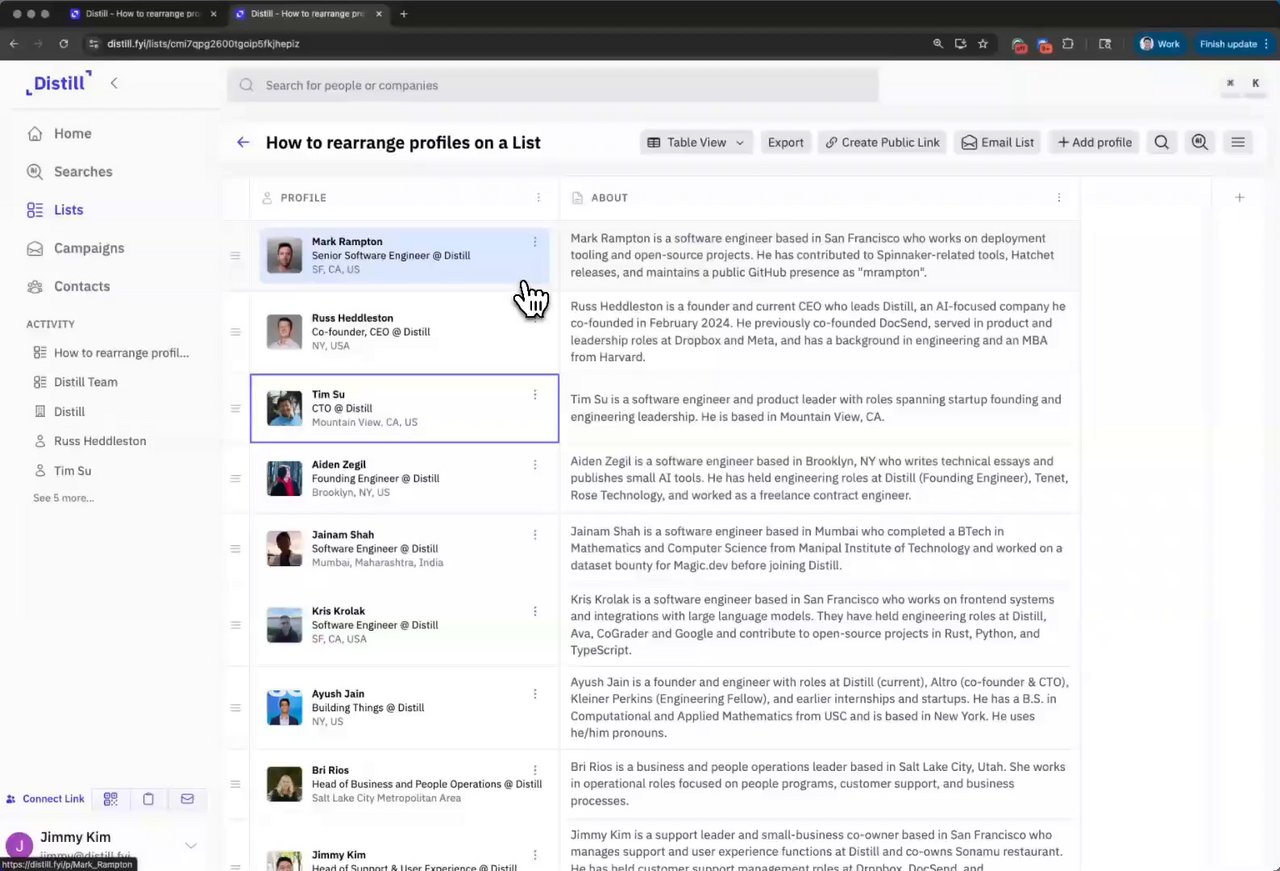
Task: Click the browser back arrow
Action: pos(14,44)
